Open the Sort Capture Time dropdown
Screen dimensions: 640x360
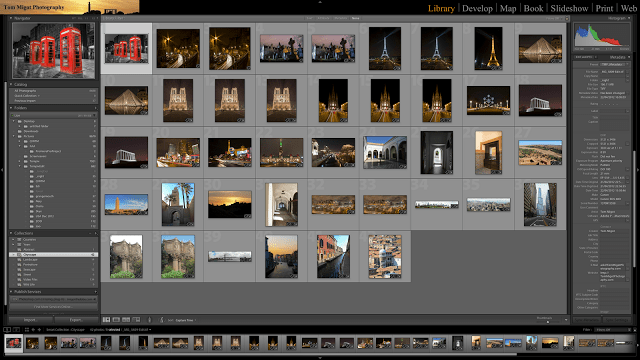pyautogui.click(x=186, y=320)
